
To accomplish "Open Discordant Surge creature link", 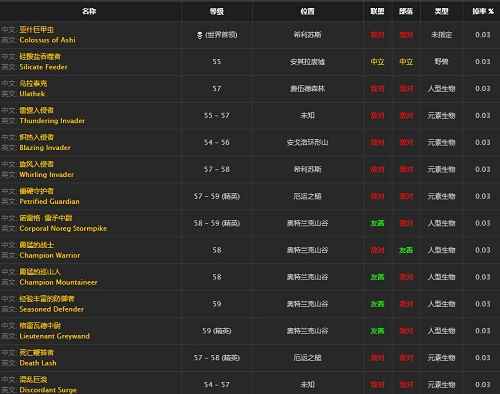I will click(x=48, y=390).
